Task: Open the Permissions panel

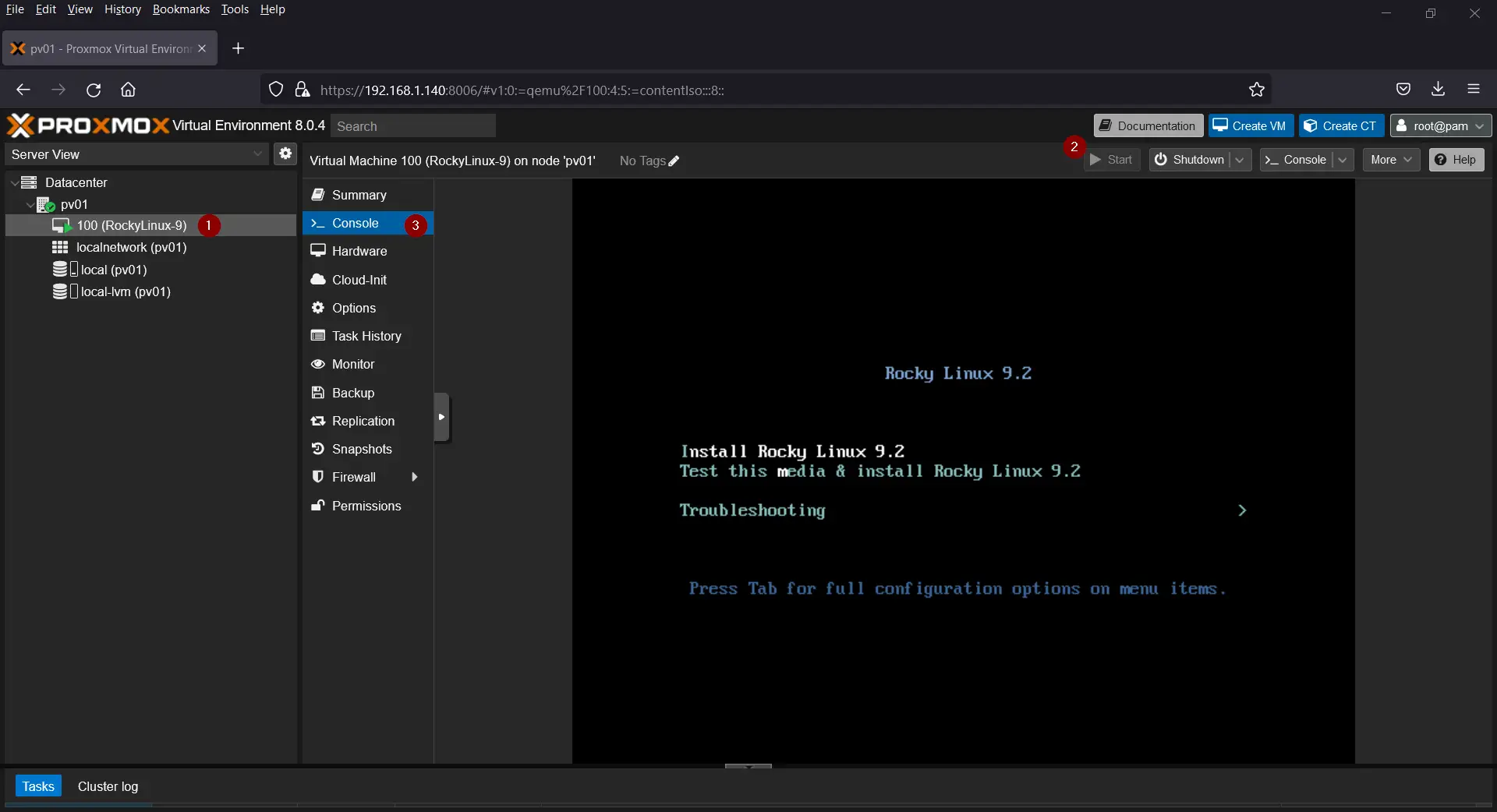Action: pos(367,506)
